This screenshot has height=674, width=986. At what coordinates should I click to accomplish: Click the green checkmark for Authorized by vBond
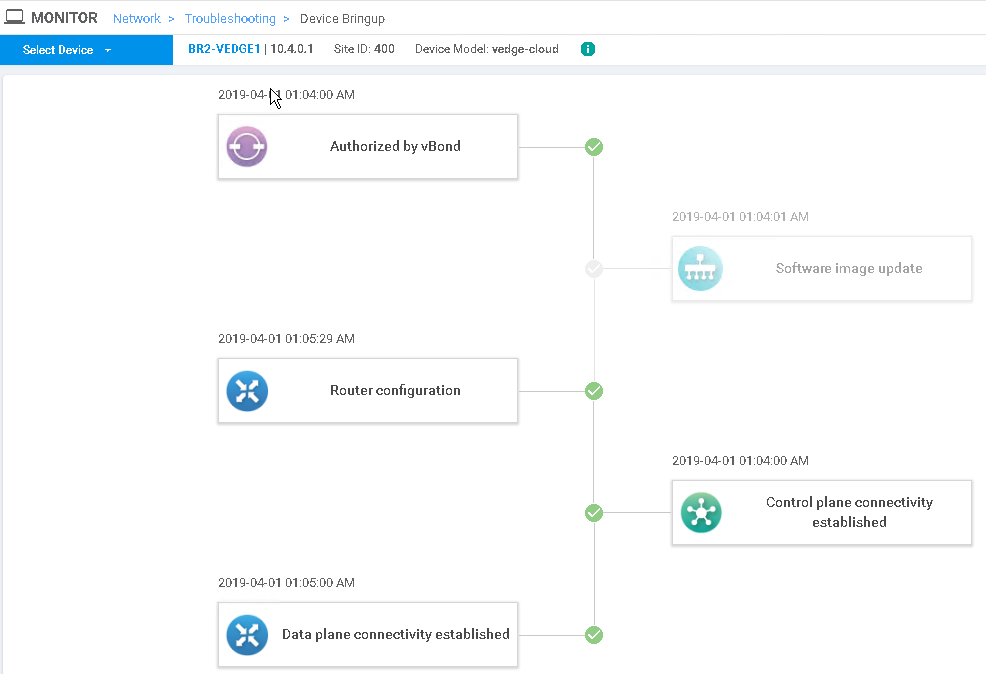click(x=594, y=147)
